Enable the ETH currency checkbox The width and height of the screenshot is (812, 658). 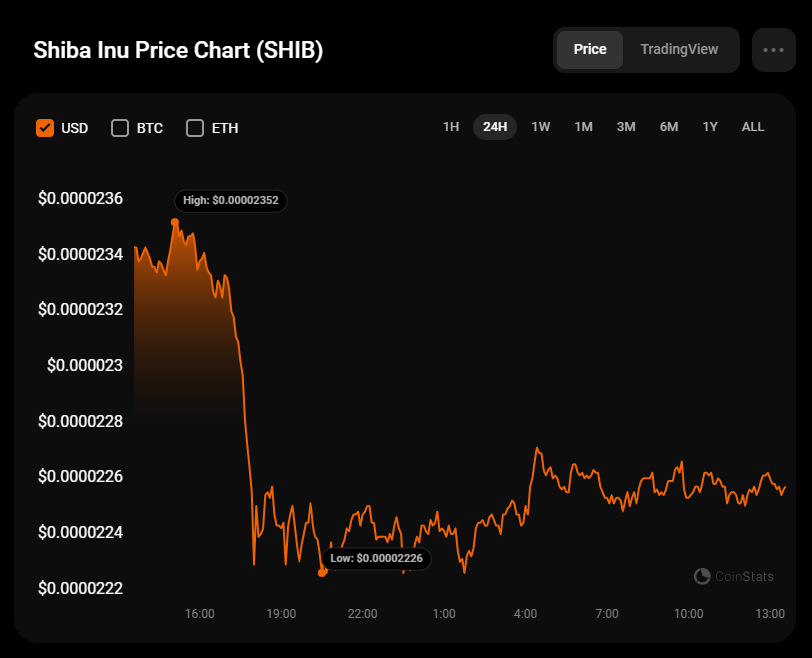tap(195, 128)
